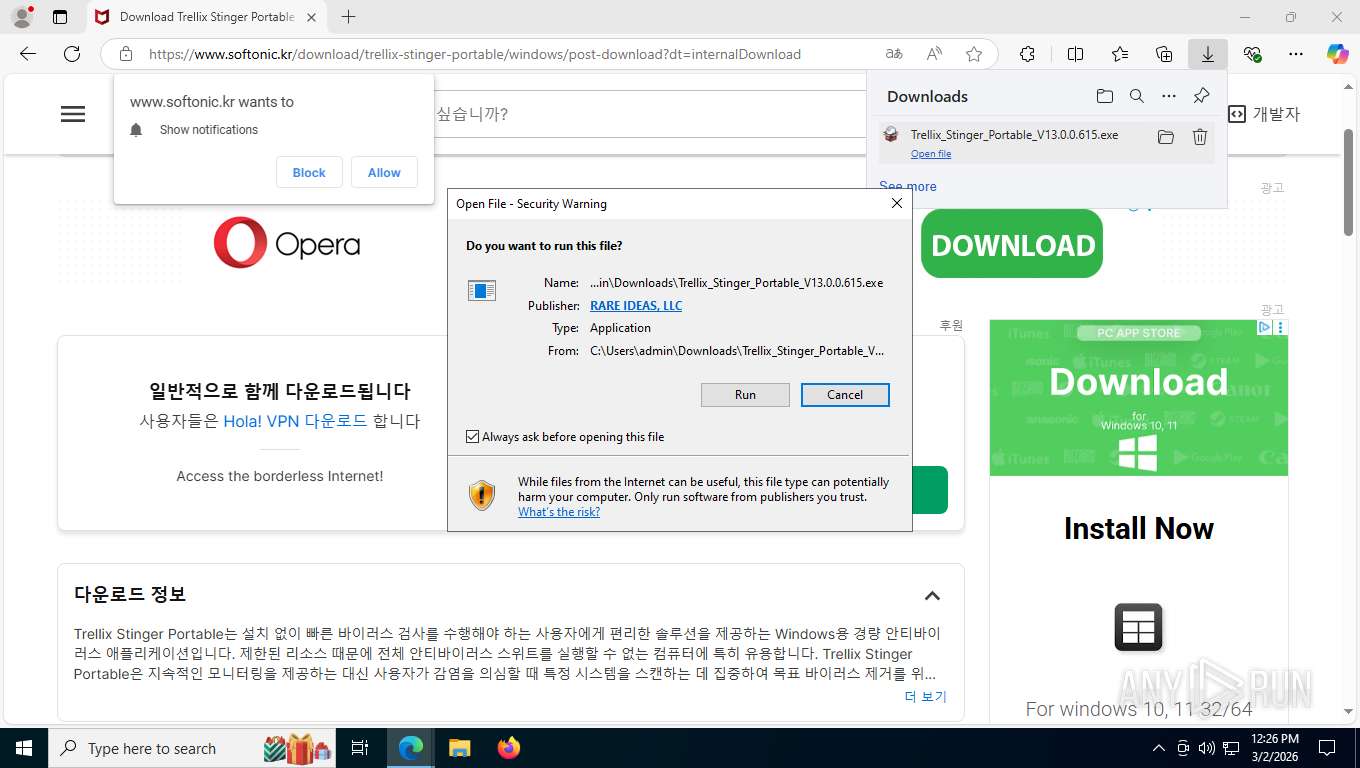Viewport: 1360px width, 768px height.
Task: Open the volume control in tray
Action: pyautogui.click(x=1207, y=748)
